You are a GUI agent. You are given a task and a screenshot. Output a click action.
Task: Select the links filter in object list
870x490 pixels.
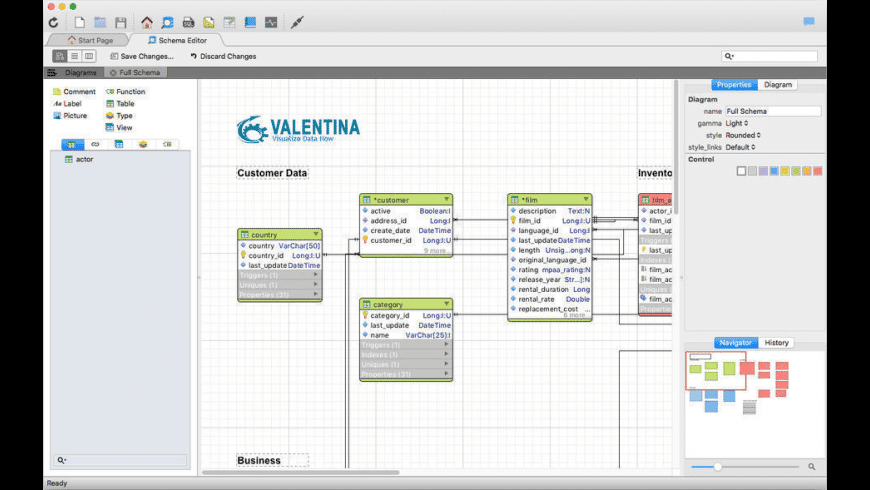coord(95,144)
